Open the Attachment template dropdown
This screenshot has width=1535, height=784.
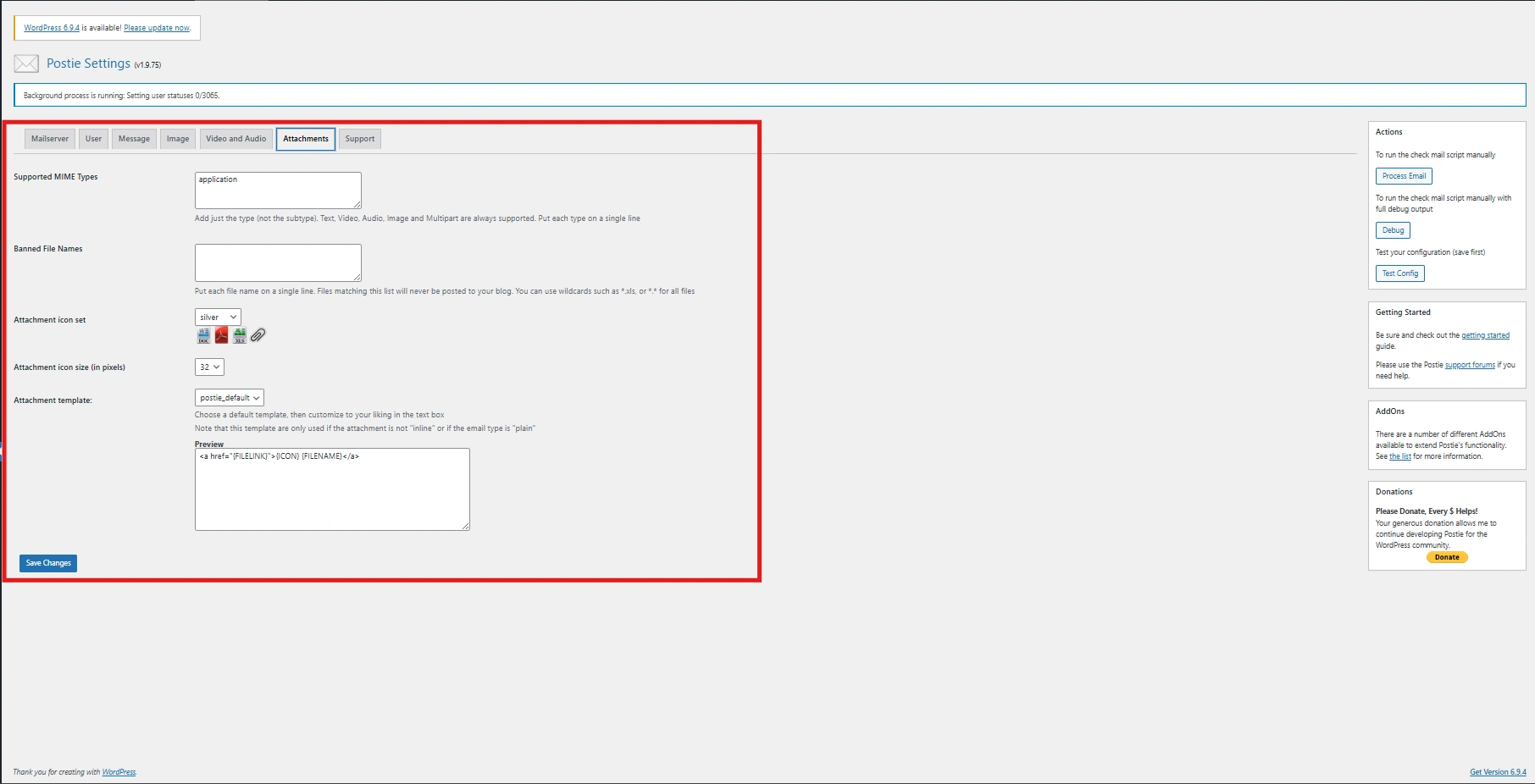click(x=230, y=398)
